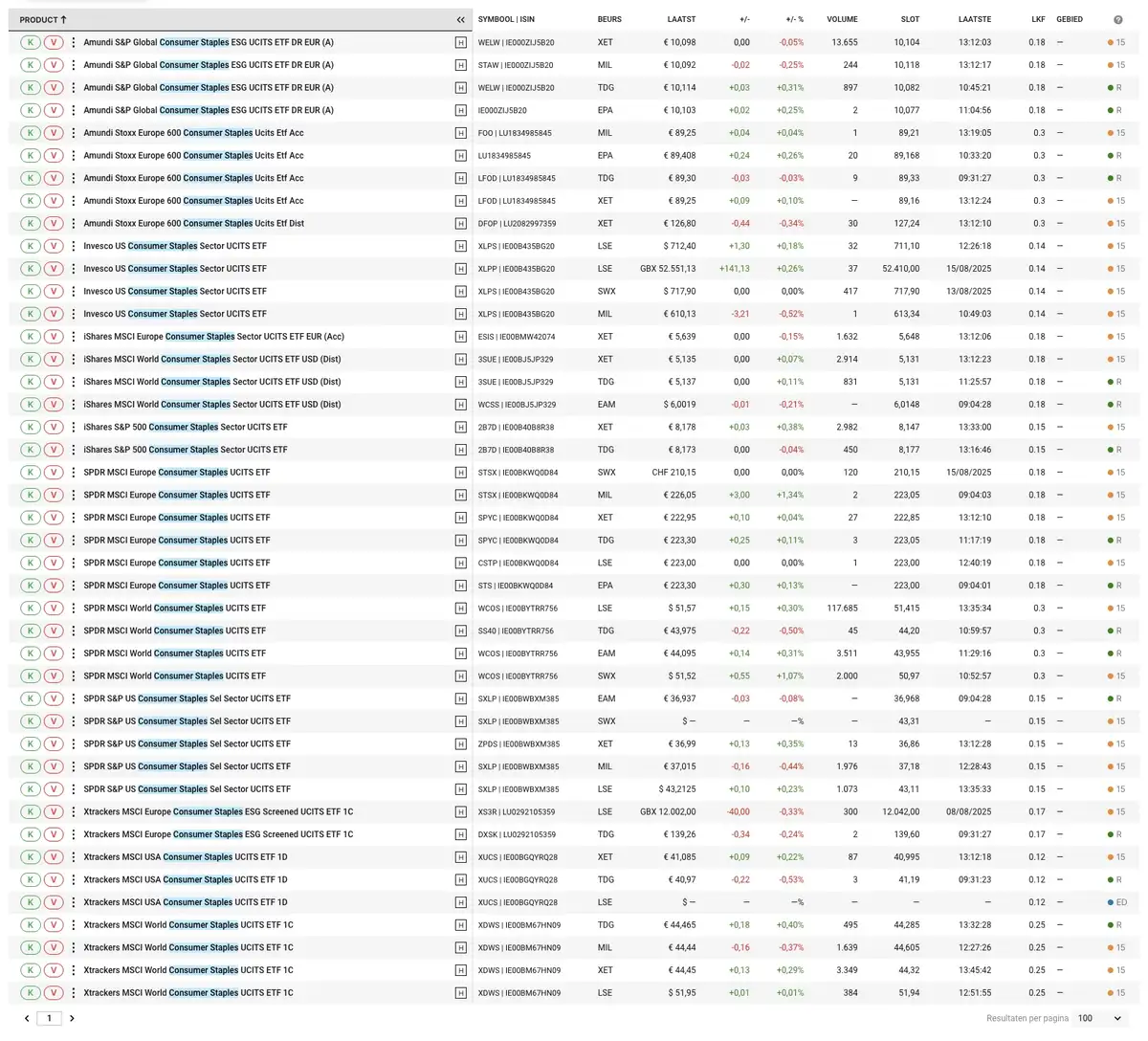Click the H icon for XUCS on LSE
1148x1041 pixels.
(461, 902)
